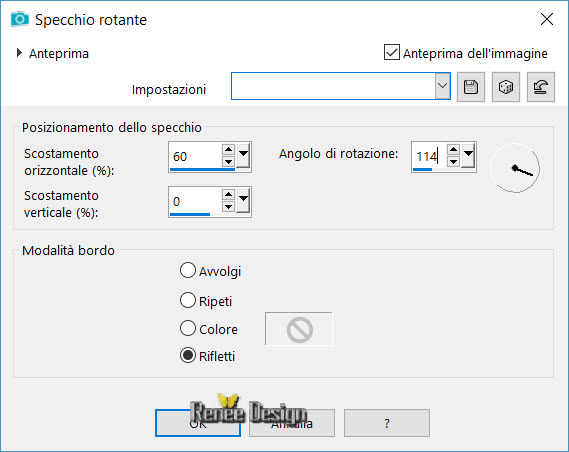This screenshot has width=569, height=452.
Task: Decrease vertical offset with down arrow
Action: tap(228, 206)
